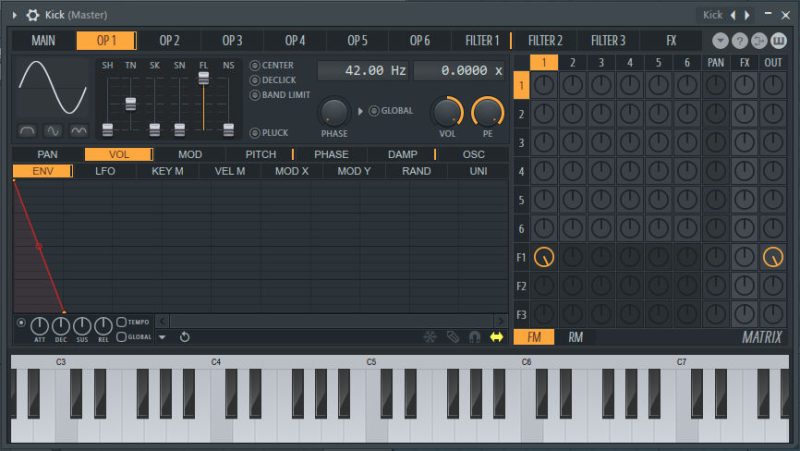800x451 pixels.
Task: Toggle the GLOBAL phase option
Action: pos(391,111)
